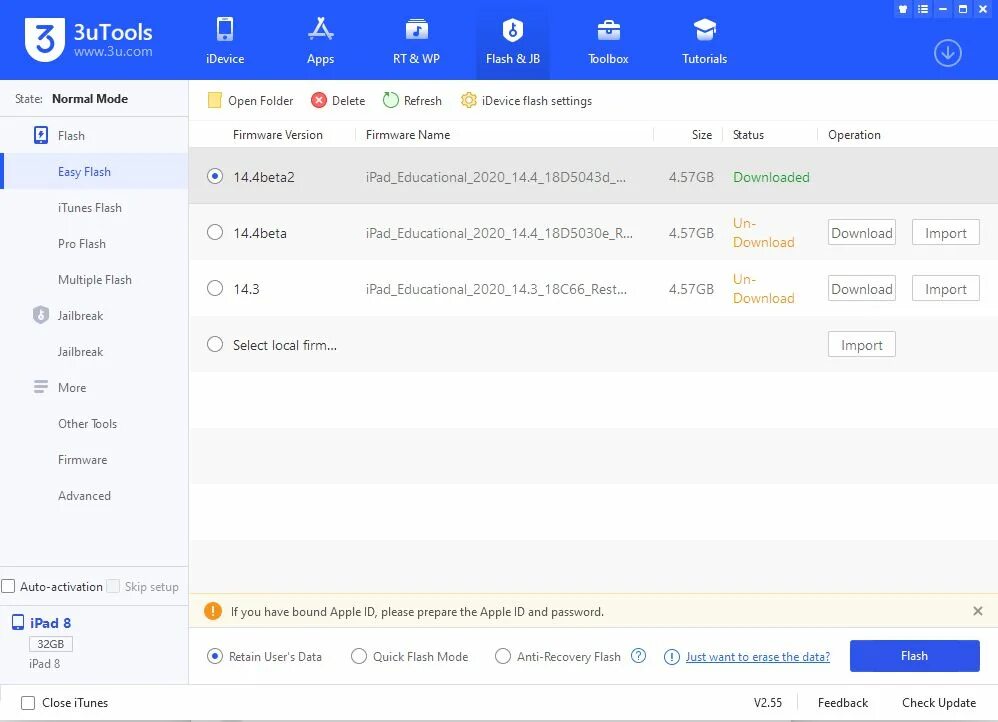Select Quick Flash Mode option
Viewport: 998px width, 722px height.
pos(359,656)
